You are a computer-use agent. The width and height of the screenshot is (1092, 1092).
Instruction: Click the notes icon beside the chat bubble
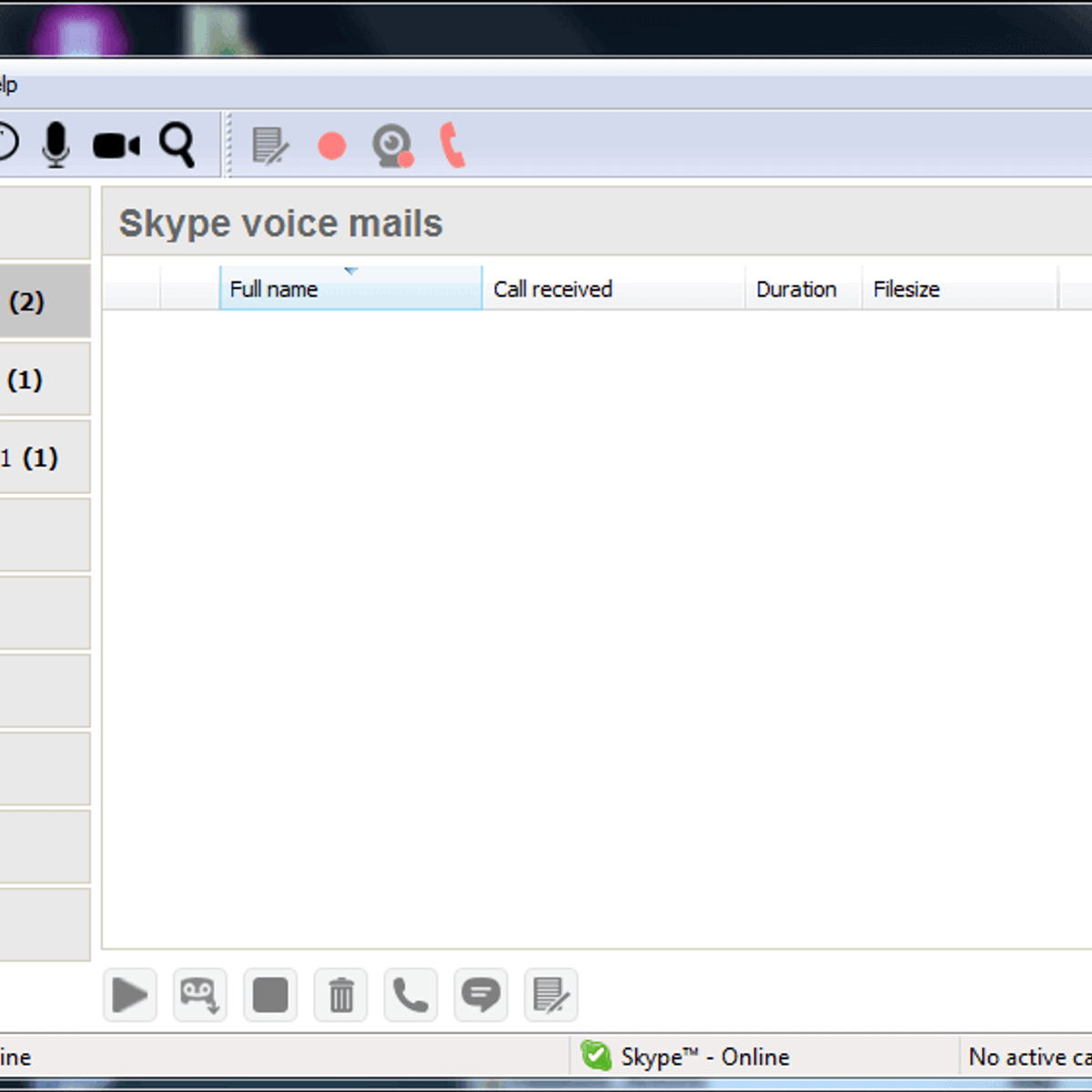click(x=551, y=995)
